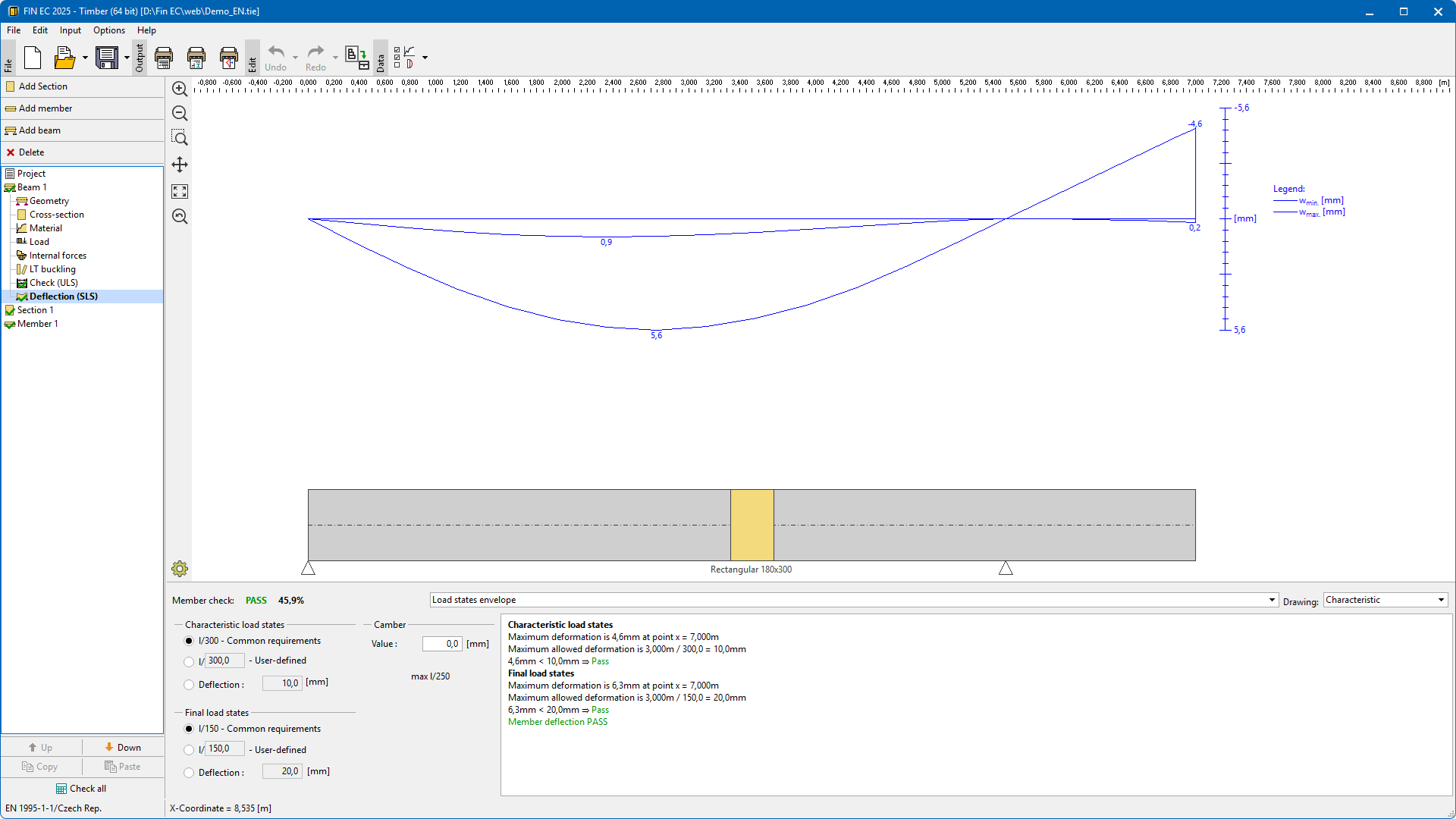Select Deflection option under Final load states

[x=189, y=773]
